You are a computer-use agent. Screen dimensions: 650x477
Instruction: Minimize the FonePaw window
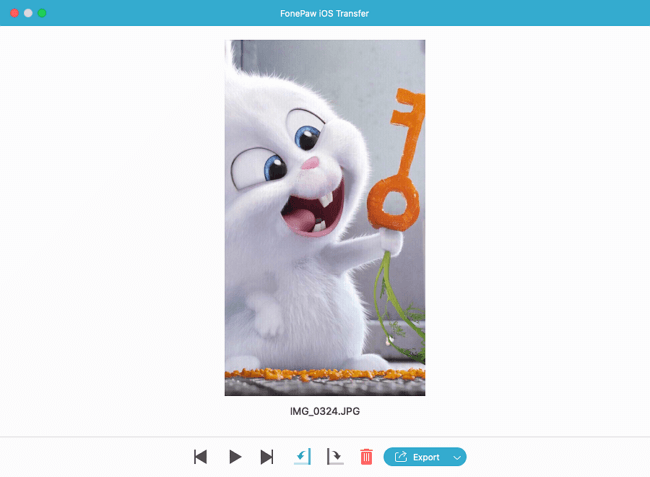[x=28, y=13]
